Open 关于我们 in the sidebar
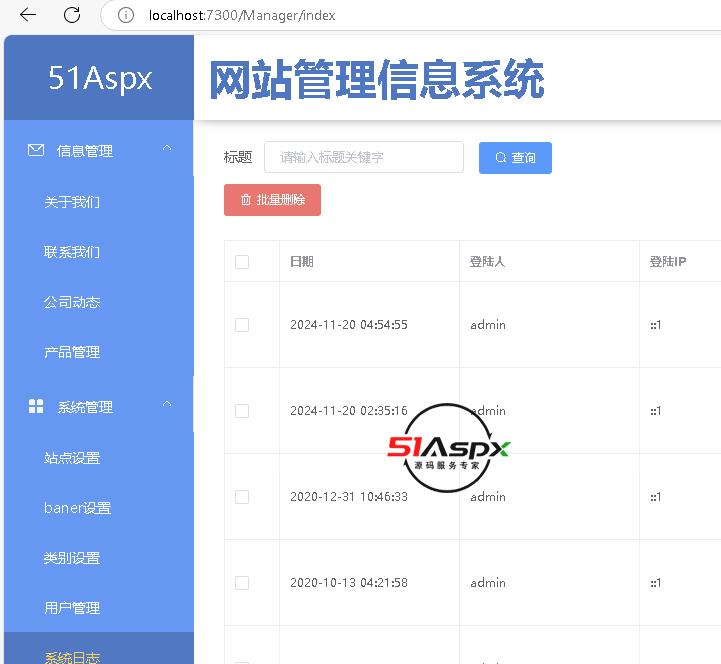This screenshot has width=721, height=664. (x=72, y=202)
